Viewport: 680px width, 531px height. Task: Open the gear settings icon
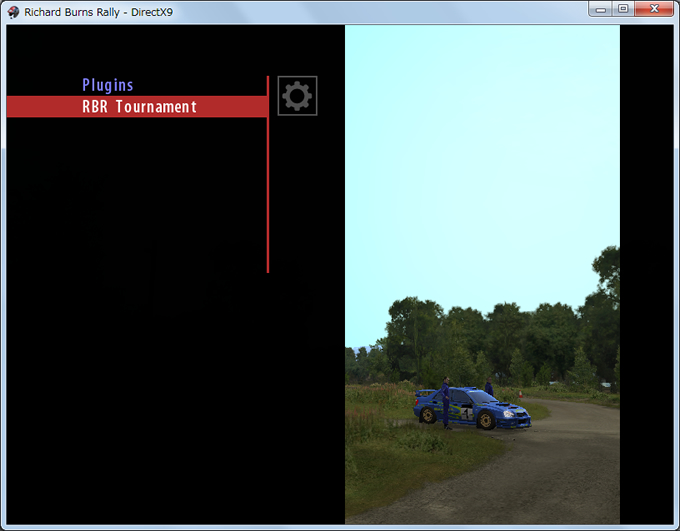click(297, 96)
